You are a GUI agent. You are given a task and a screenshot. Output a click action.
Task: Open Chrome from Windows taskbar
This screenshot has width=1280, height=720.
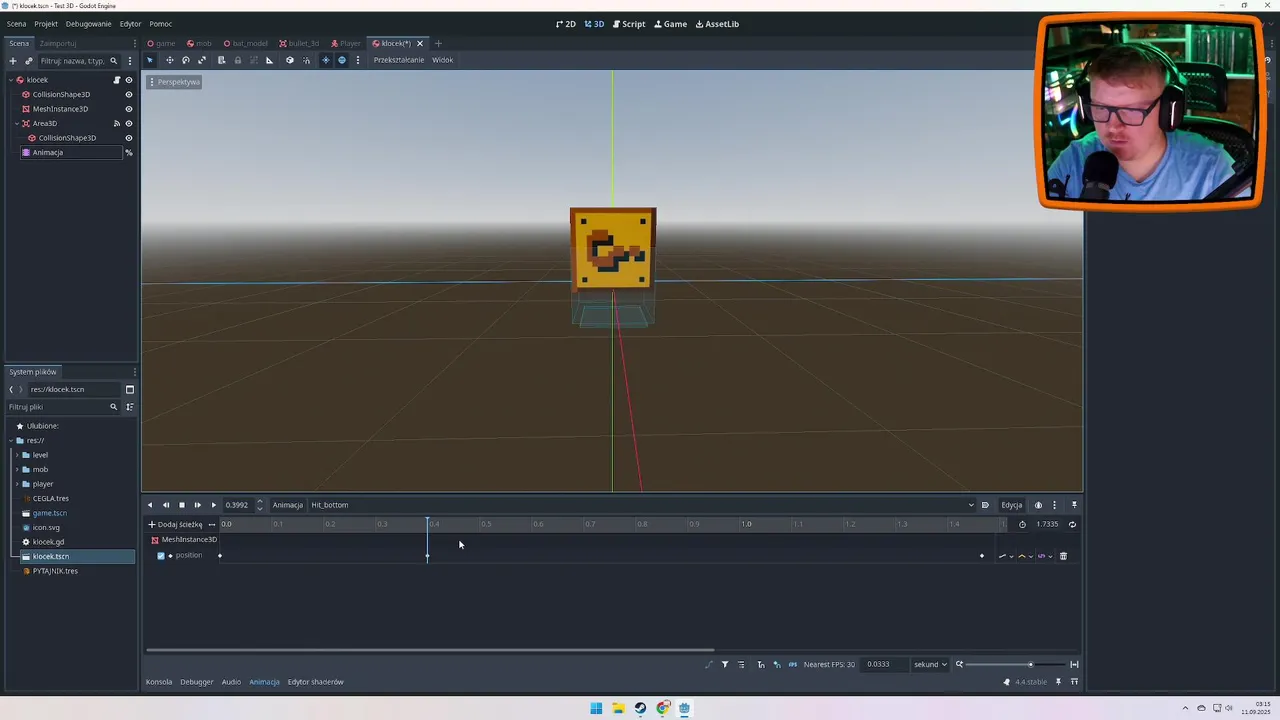click(662, 708)
